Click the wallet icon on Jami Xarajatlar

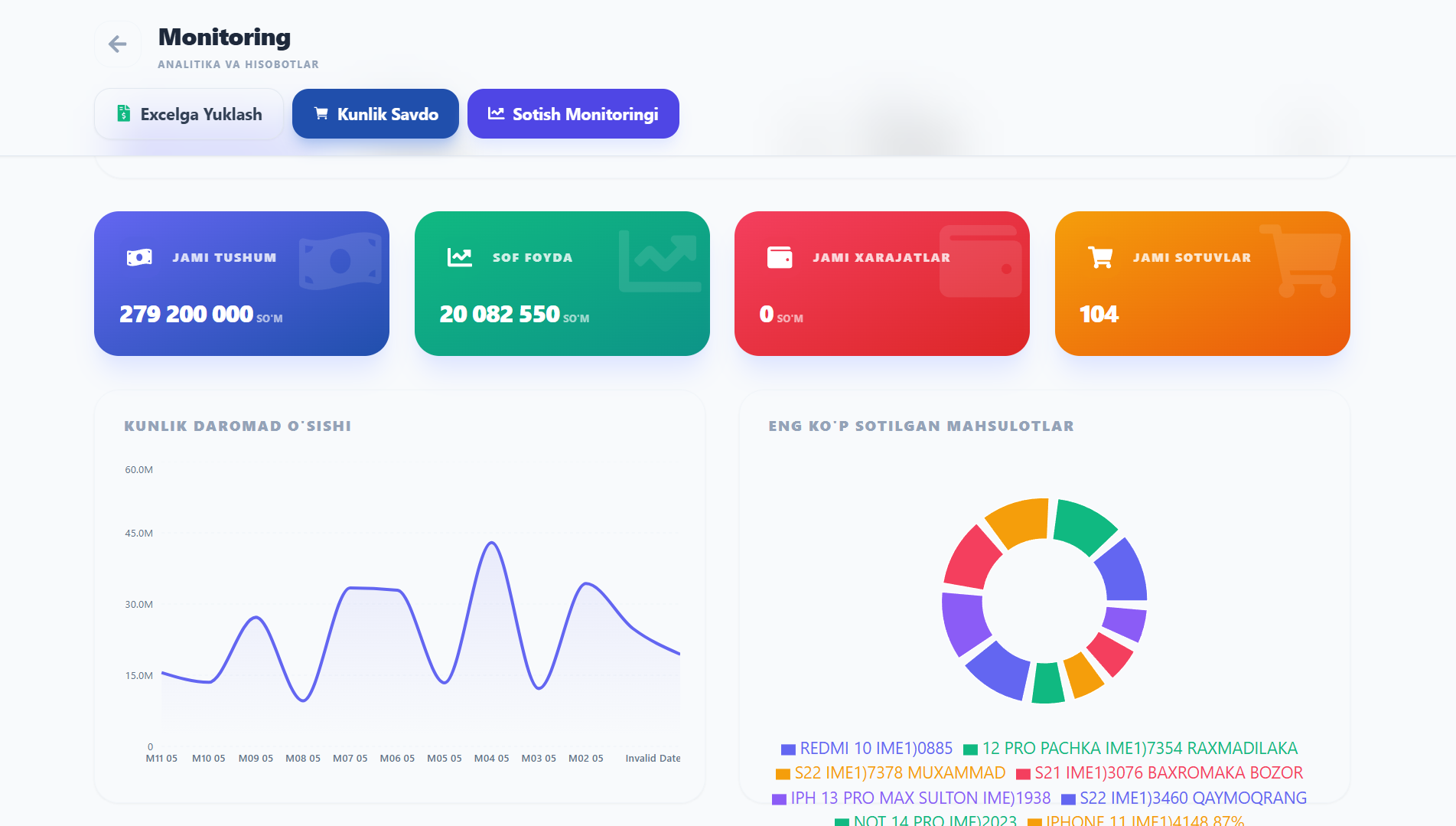pos(780,257)
